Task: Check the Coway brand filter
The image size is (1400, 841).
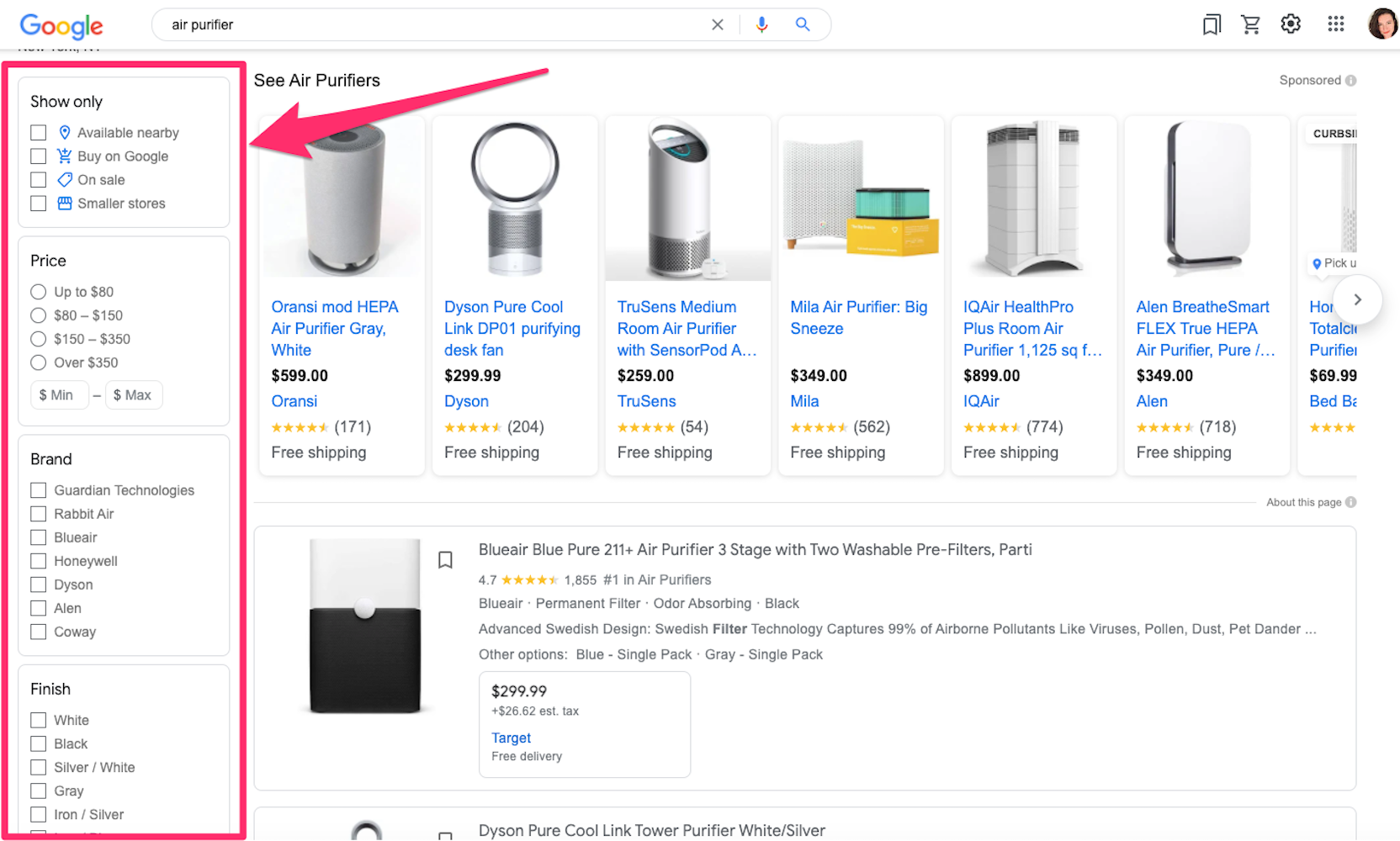Action: tap(39, 632)
